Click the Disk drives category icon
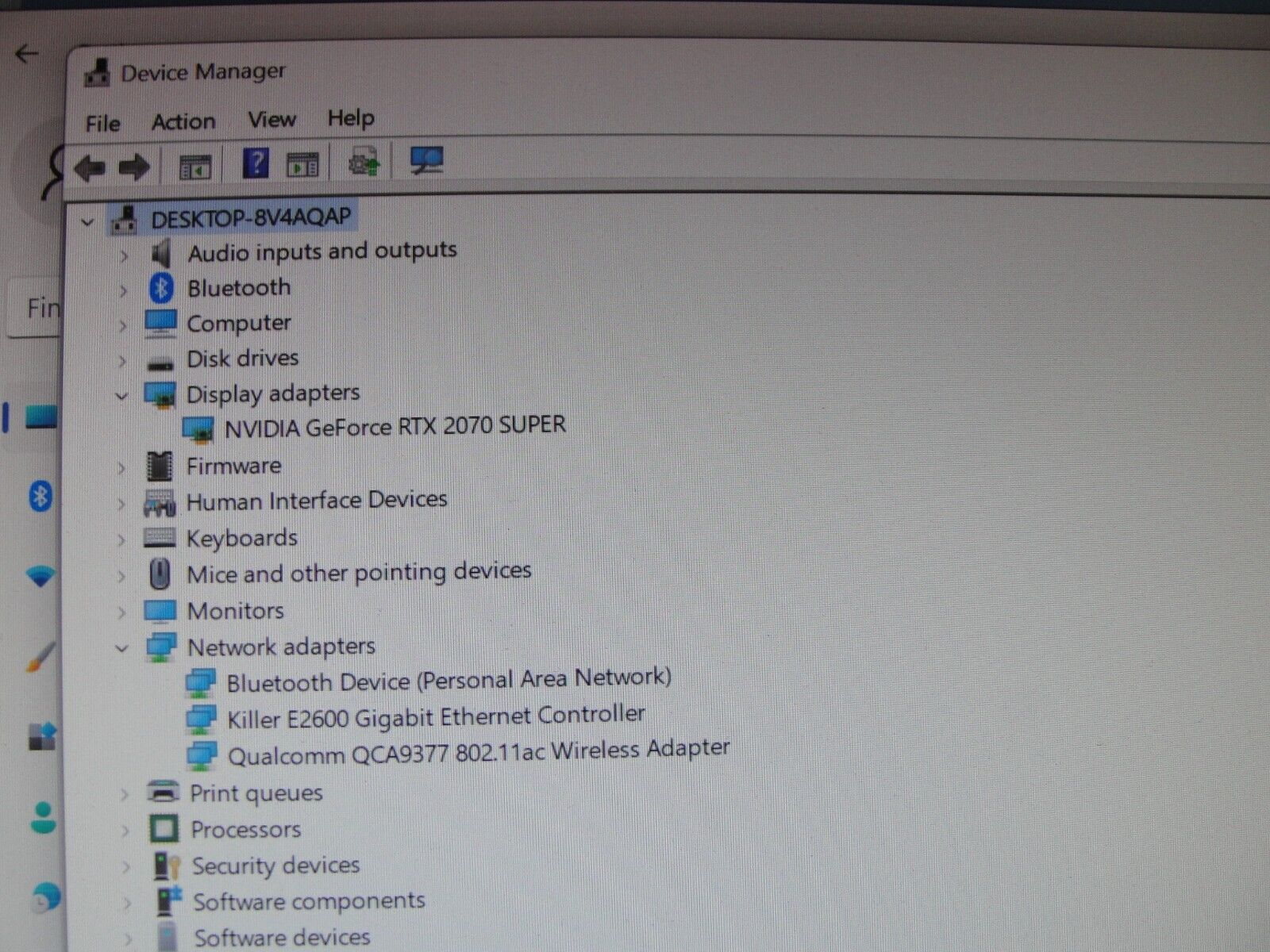Screen dimensions: 1270x952 tap(160, 363)
